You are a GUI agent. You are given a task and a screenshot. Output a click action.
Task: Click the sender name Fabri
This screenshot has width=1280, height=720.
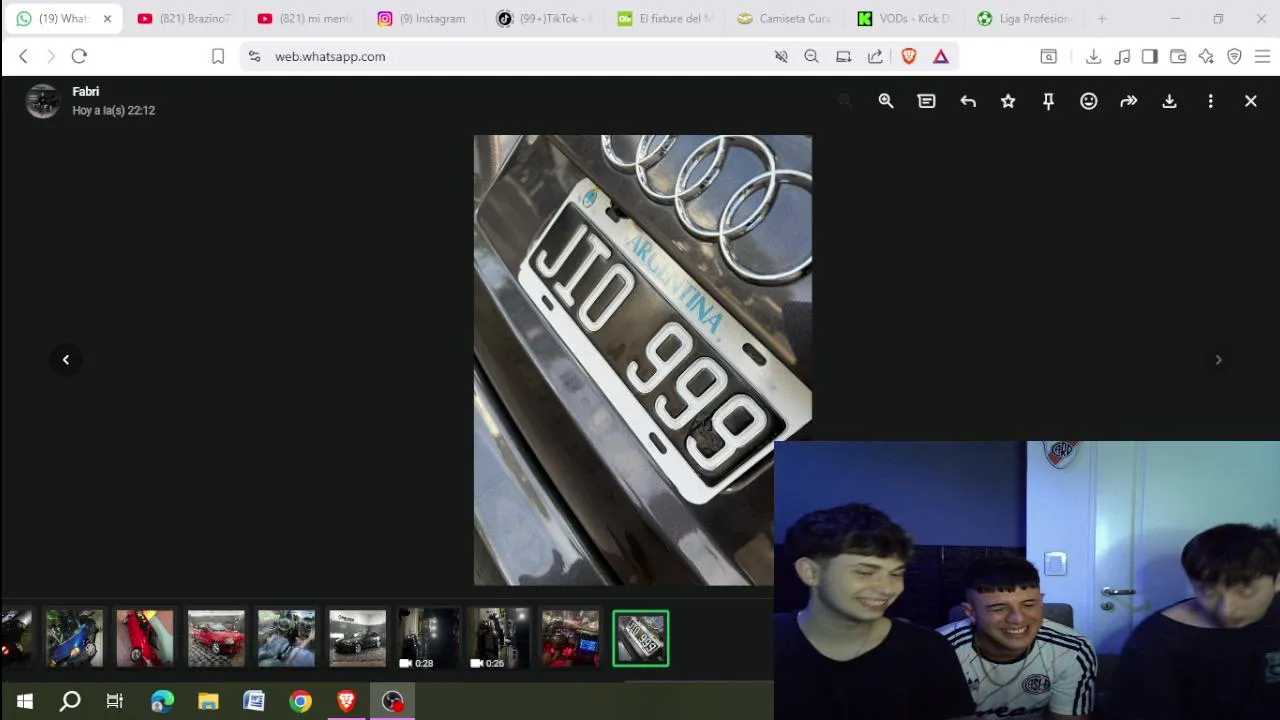coord(86,91)
